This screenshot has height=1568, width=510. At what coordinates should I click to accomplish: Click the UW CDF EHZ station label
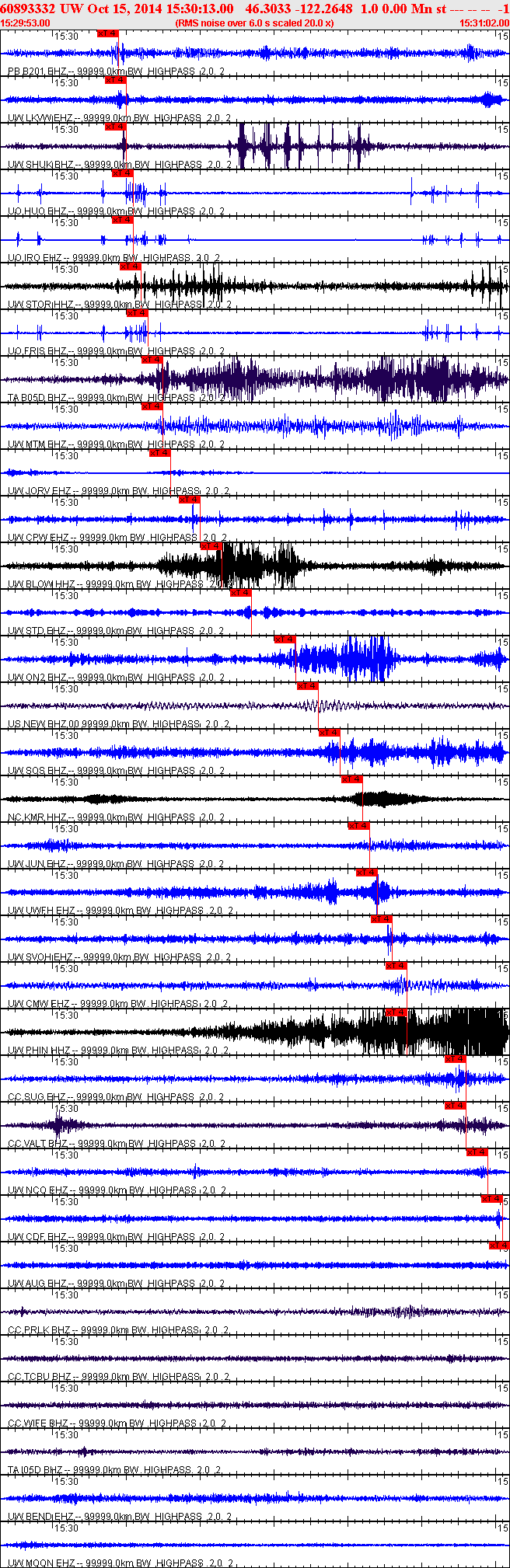[x=37, y=1237]
